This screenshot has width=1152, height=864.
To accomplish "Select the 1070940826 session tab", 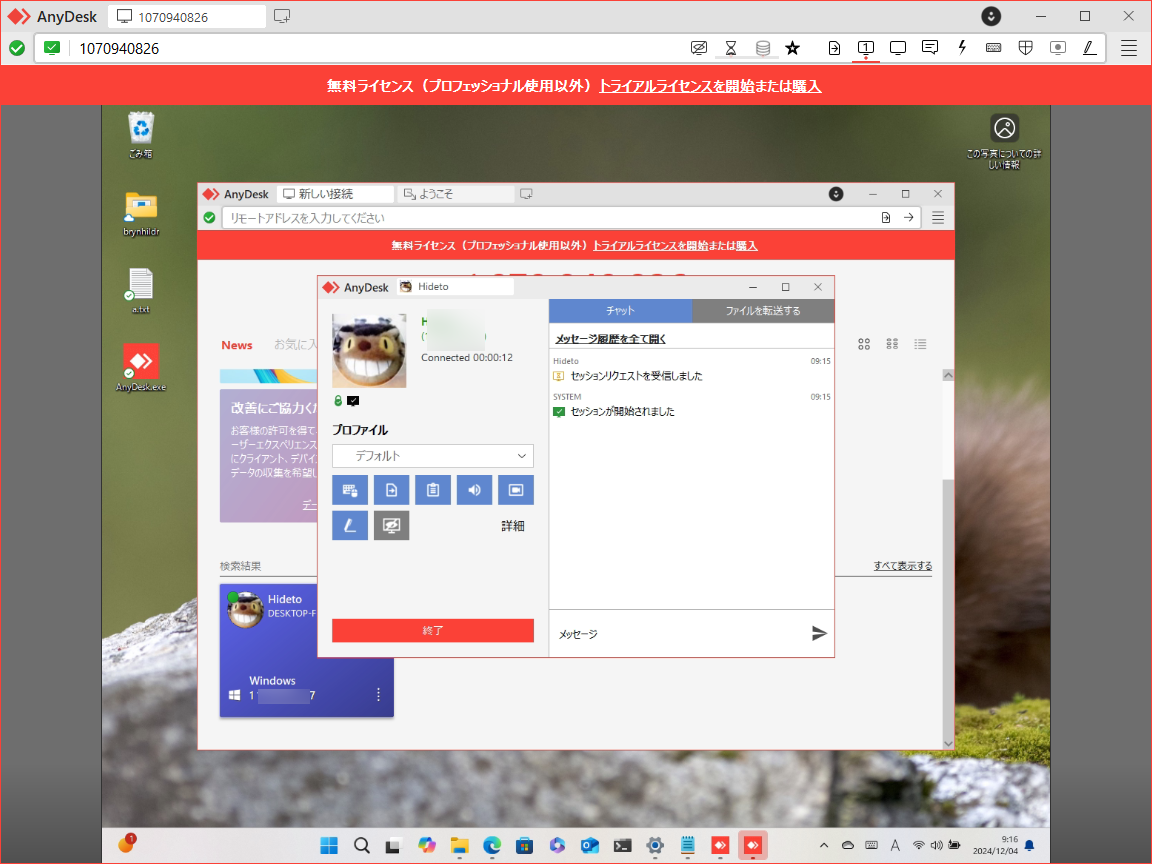I will [x=187, y=16].
